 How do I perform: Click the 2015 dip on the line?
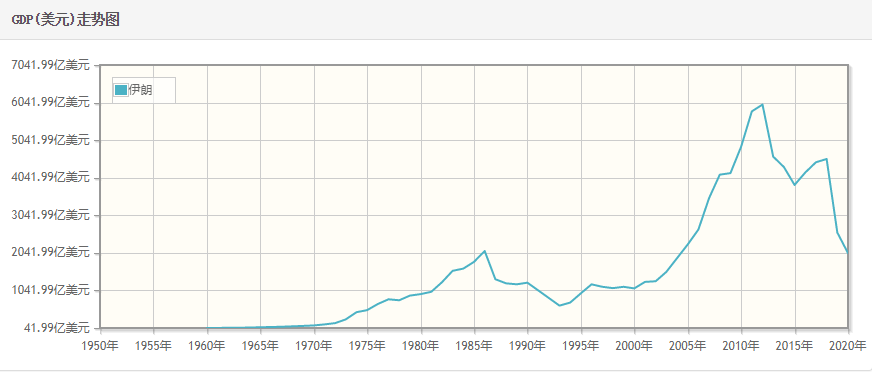pos(795,185)
